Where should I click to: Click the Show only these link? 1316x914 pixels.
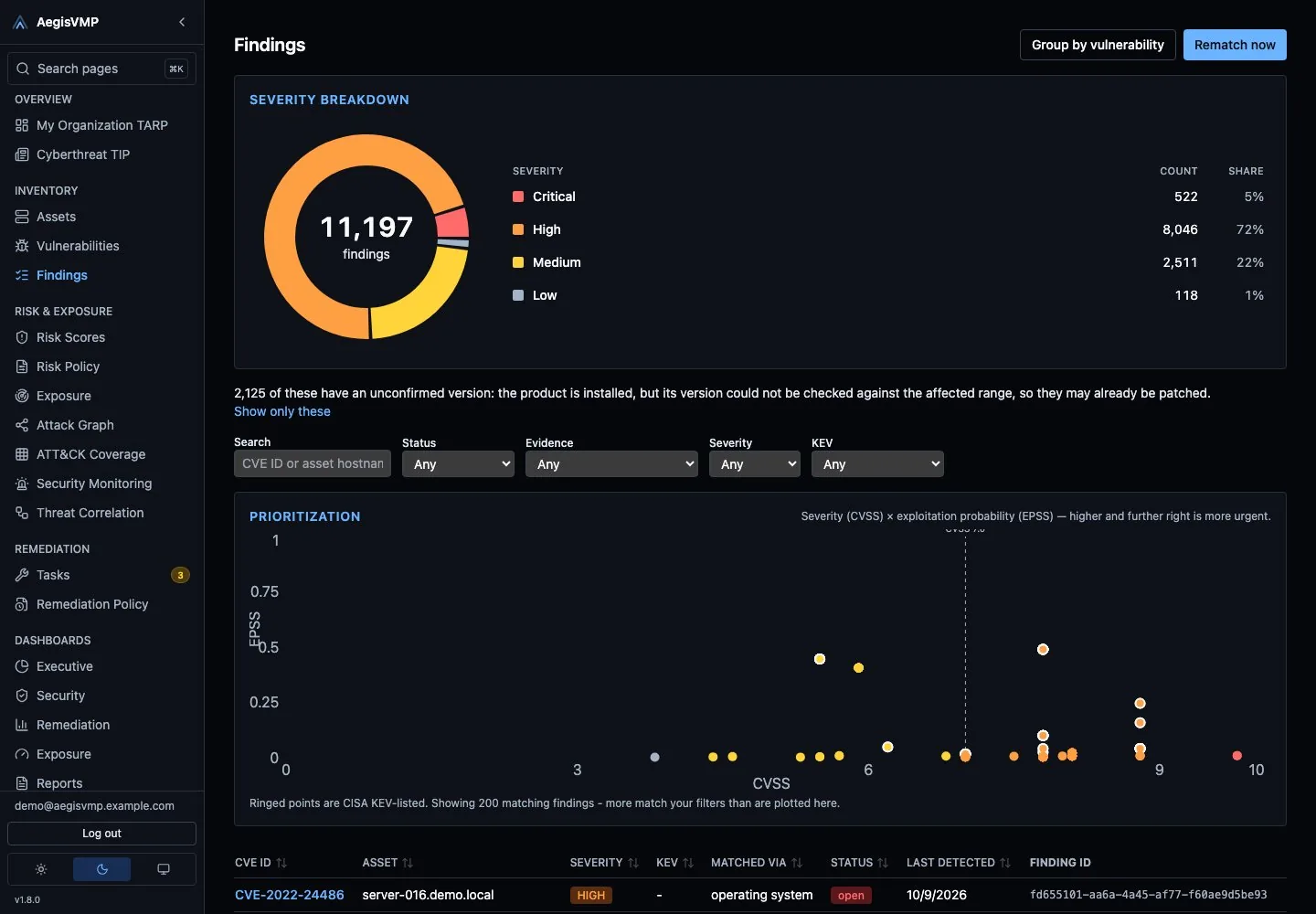(282, 411)
